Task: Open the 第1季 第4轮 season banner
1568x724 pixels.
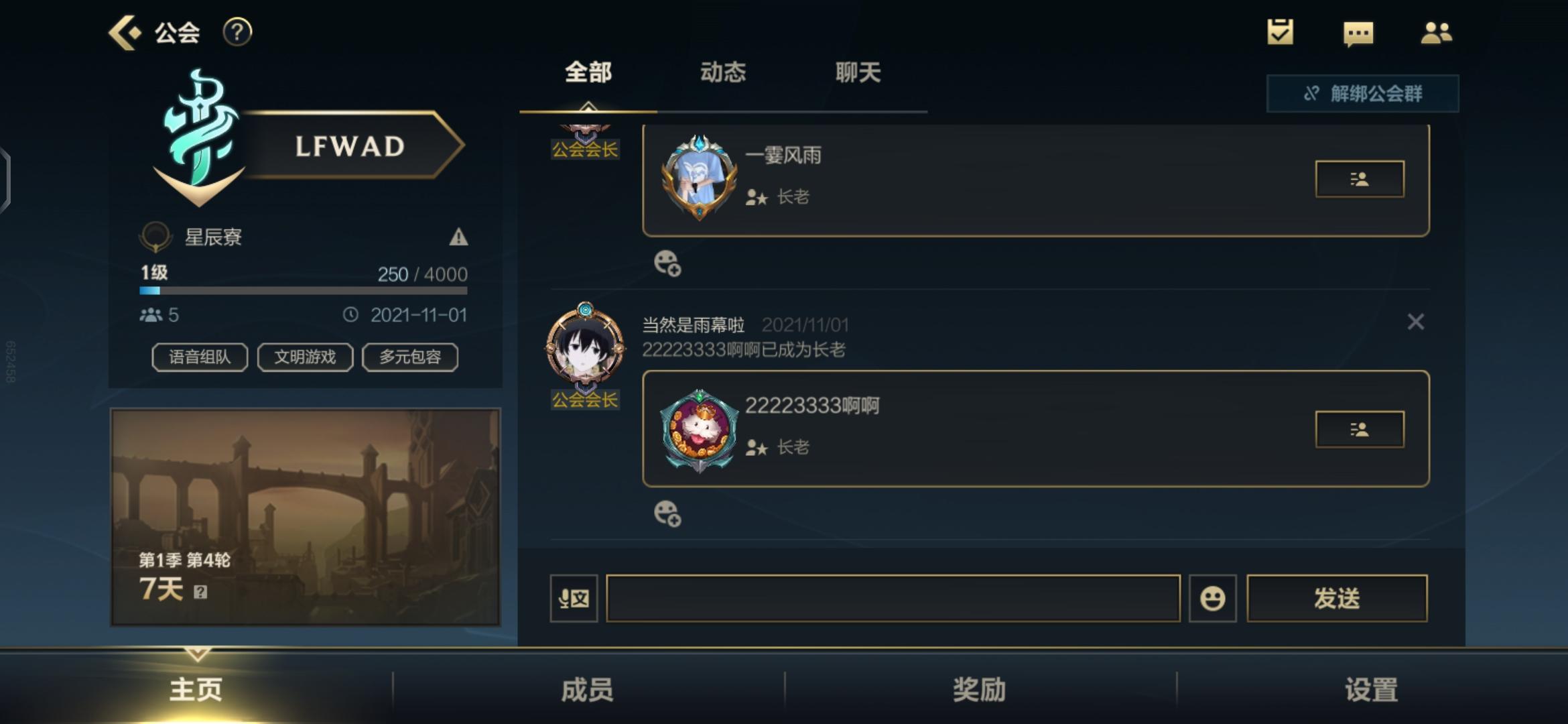Action: point(306,517)
